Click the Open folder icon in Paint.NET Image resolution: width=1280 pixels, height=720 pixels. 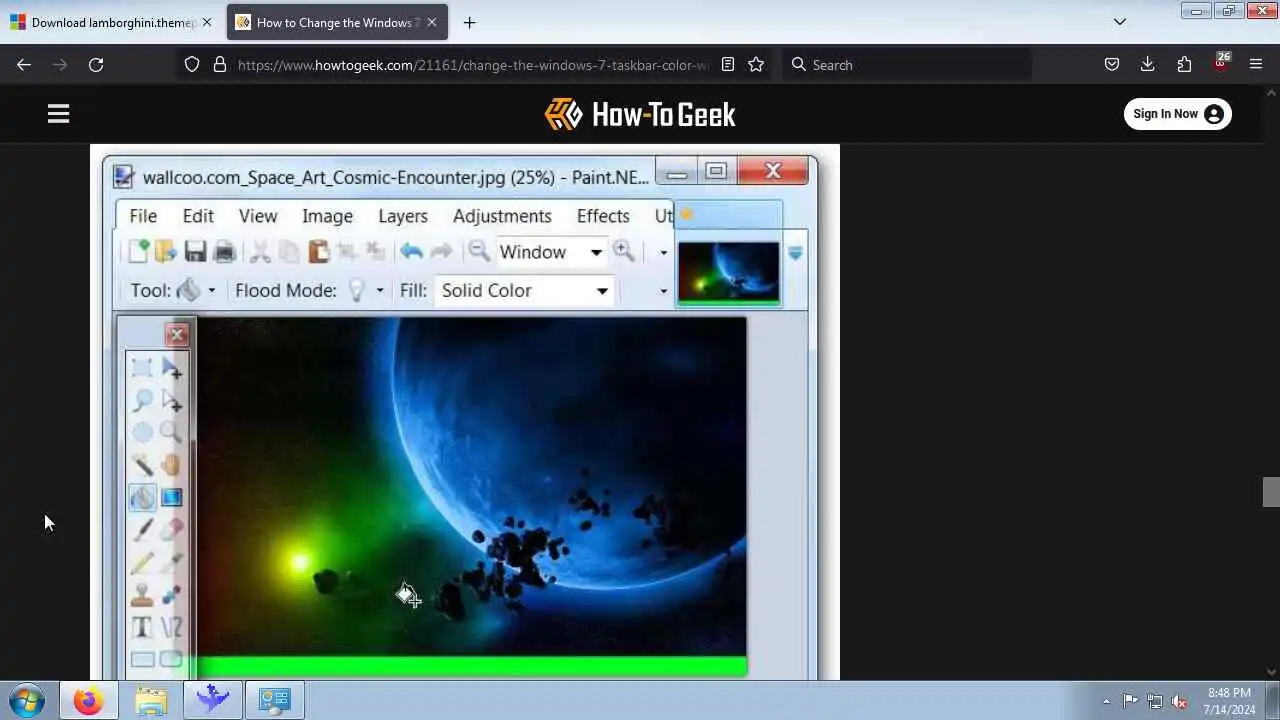pos(165,252)
